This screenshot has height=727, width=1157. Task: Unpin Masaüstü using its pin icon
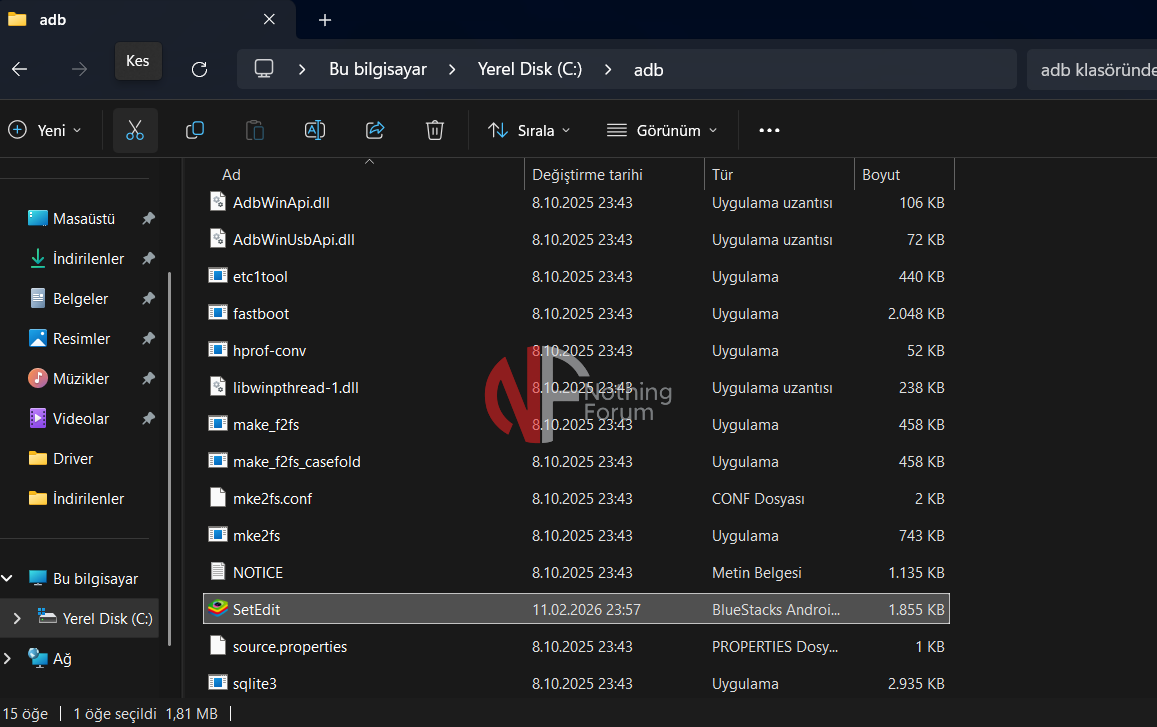click(148, 219)
